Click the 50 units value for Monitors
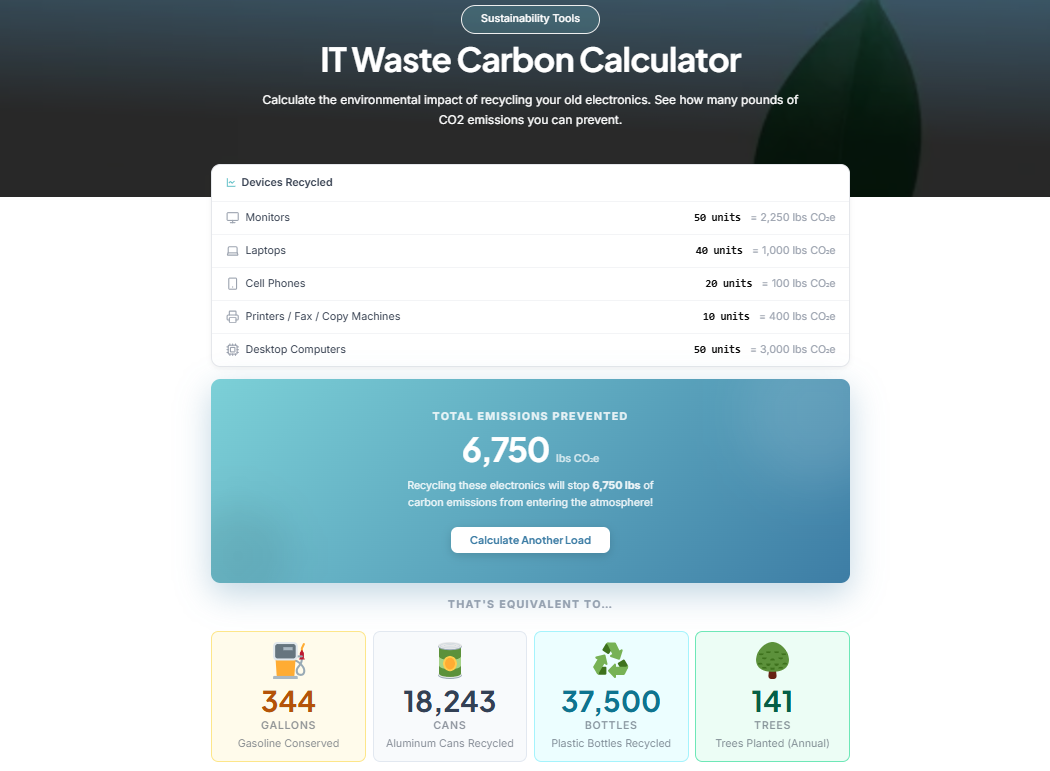 [717, 218]
